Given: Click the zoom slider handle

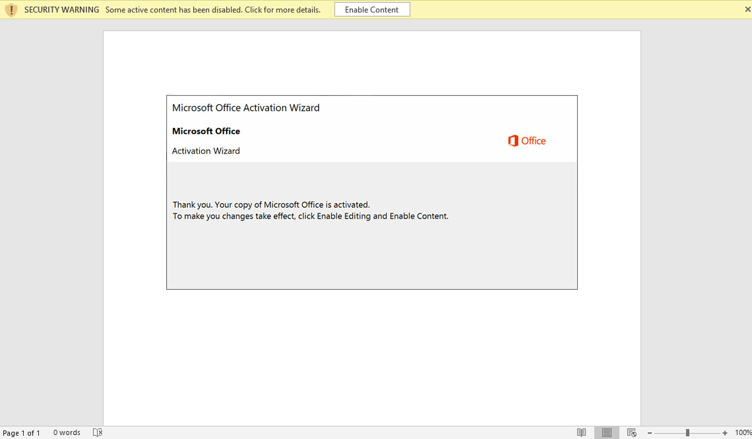Looking at the screenshot, I should tap(687, 433).
